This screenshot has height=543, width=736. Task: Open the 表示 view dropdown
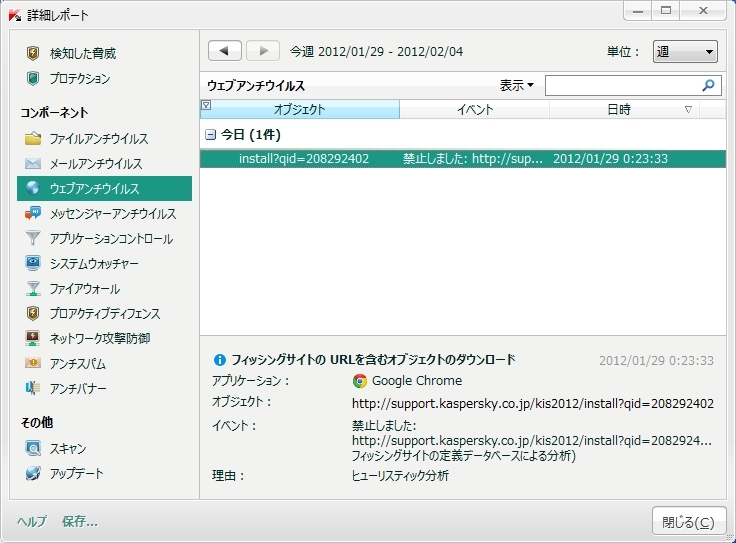pos(516,85)
